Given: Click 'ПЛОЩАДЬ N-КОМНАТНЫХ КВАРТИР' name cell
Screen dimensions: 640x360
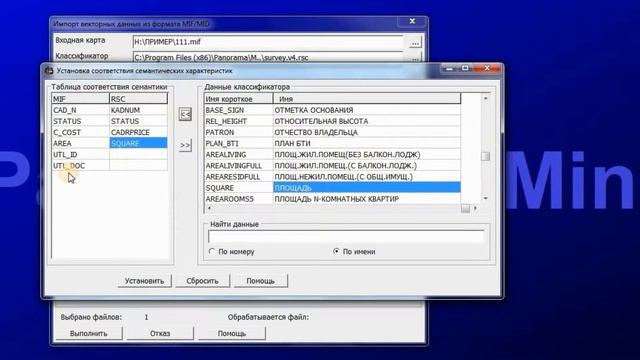Looking at the screenshot, I should pyautogui.click(x=367, y=199).
